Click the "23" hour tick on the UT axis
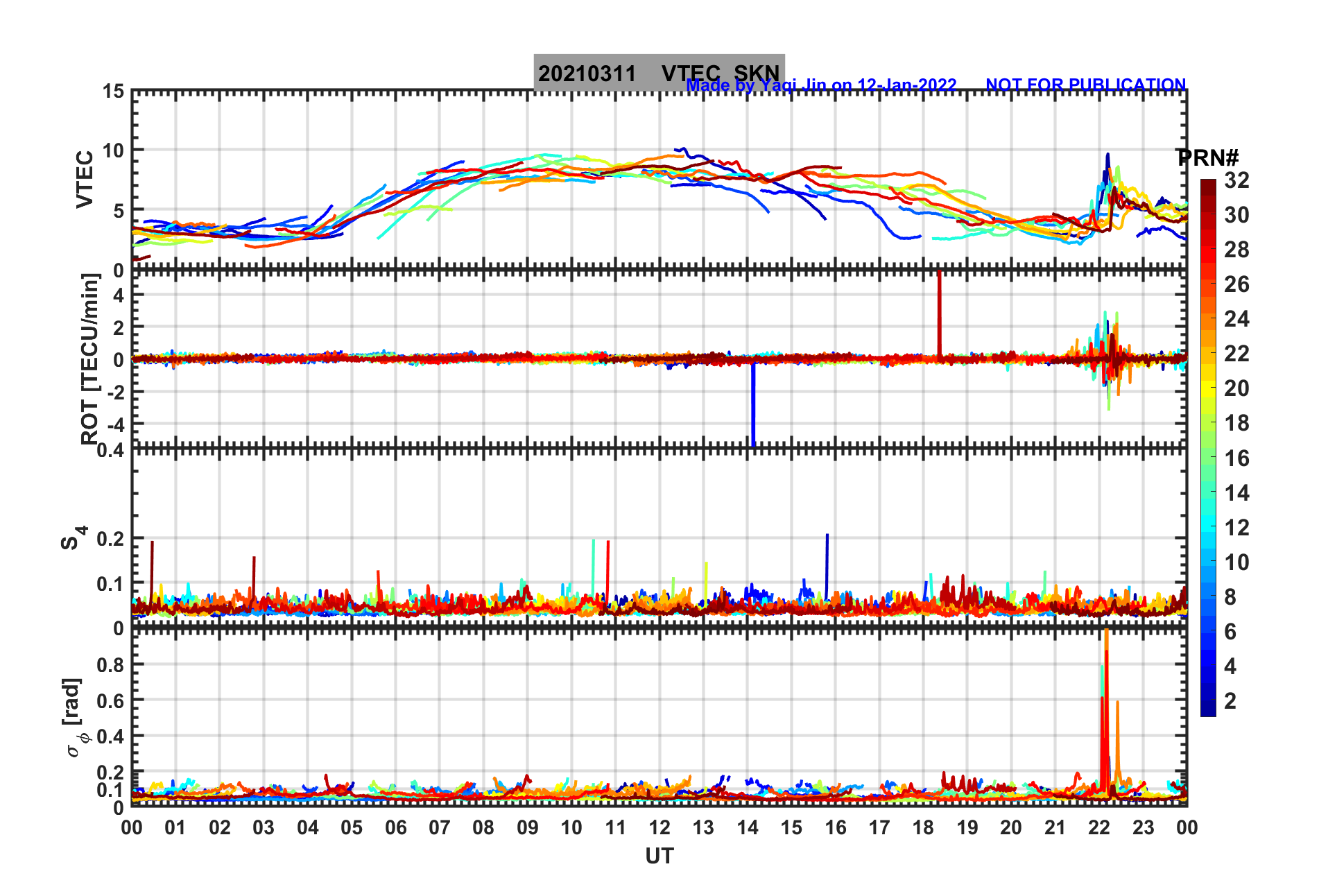This screenshot has width=1319, height=896. tap(1143, 827)
